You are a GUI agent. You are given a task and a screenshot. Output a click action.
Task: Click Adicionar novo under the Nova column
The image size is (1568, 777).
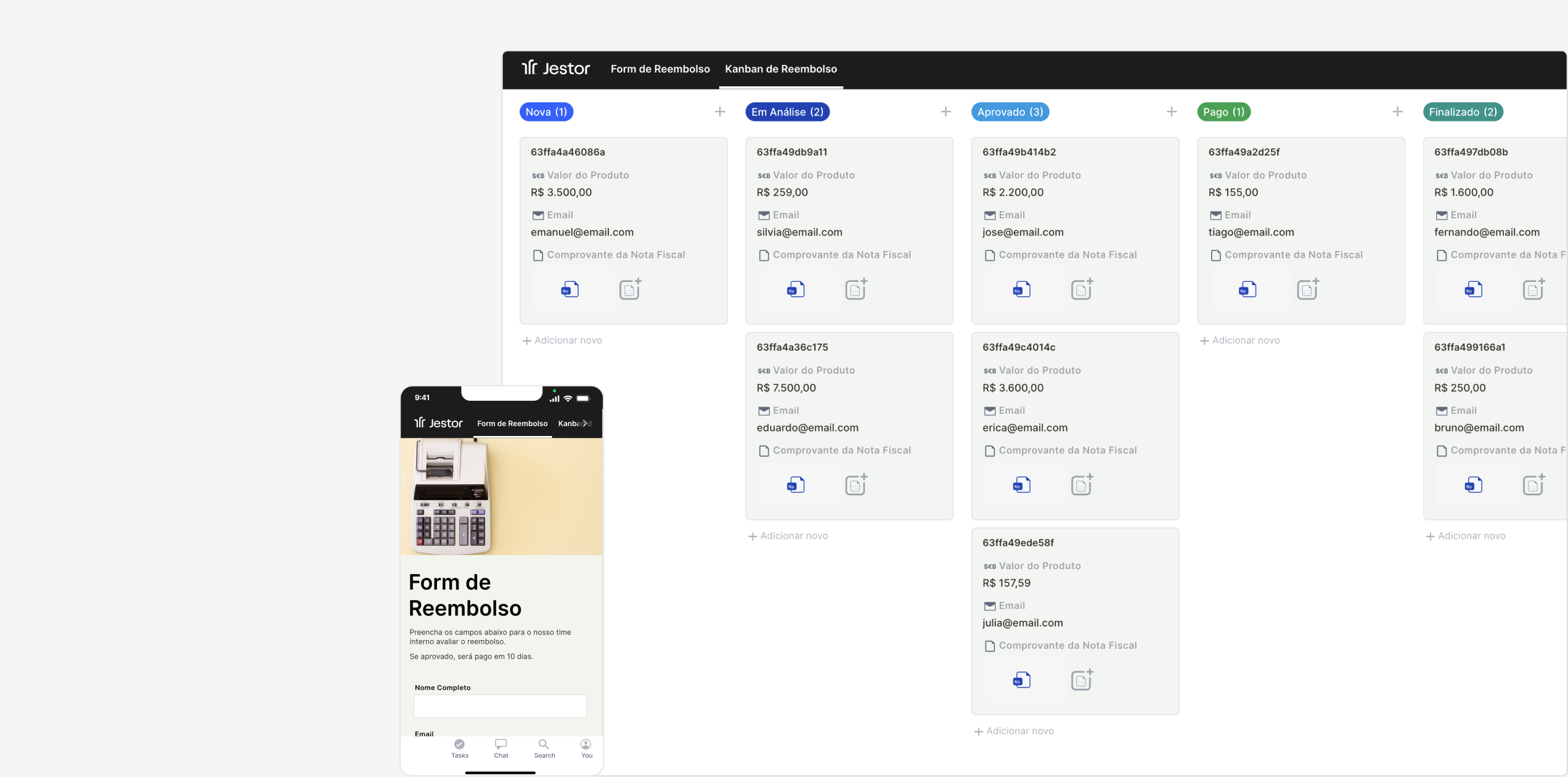[x=562, y=340]
